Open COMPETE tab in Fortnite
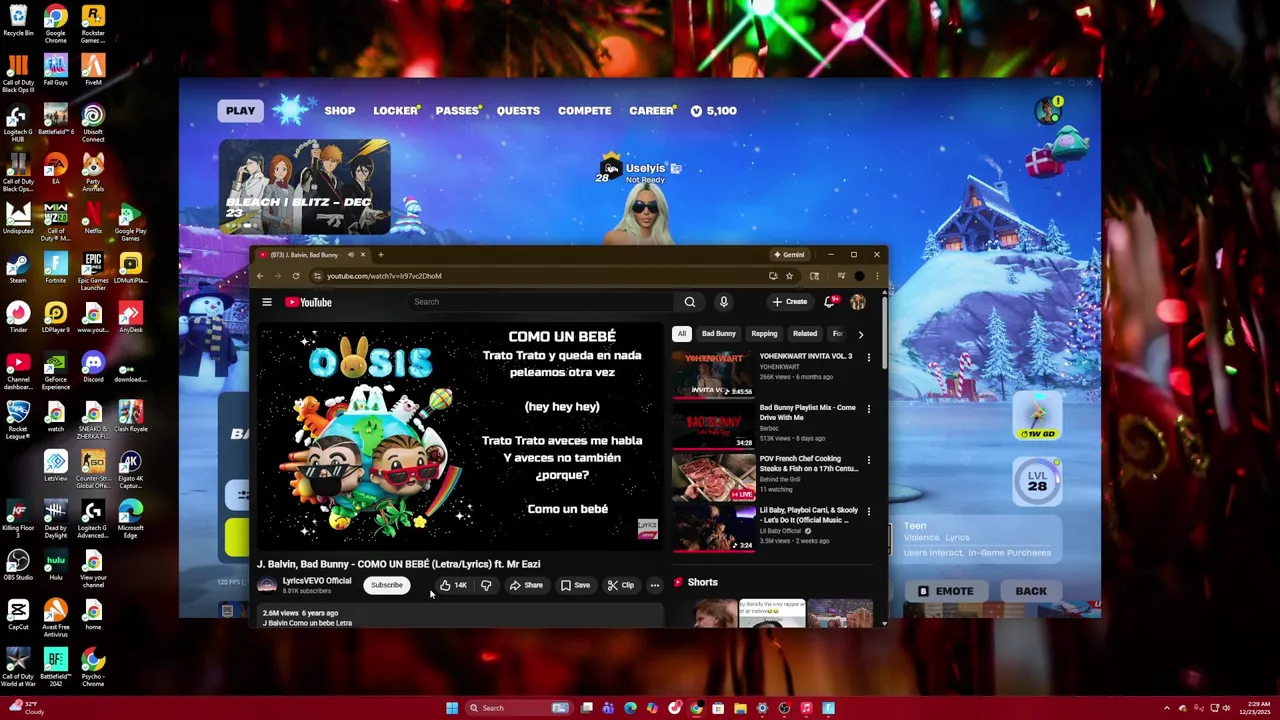 tap(584, 111)
